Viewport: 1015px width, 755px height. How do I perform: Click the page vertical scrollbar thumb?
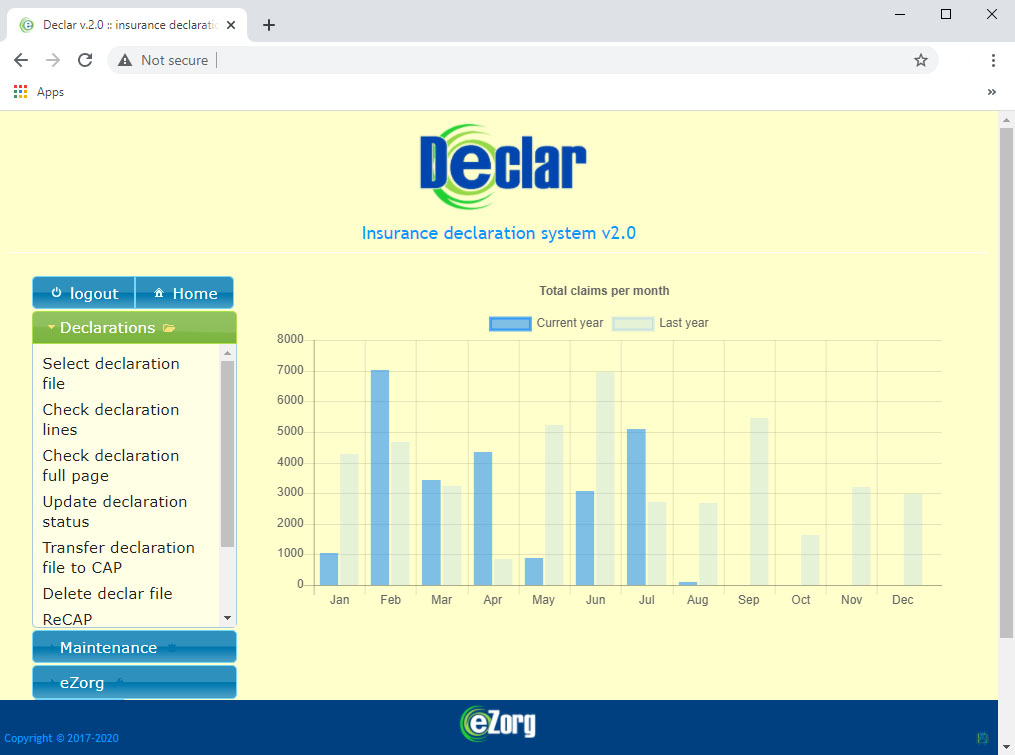1006,383
